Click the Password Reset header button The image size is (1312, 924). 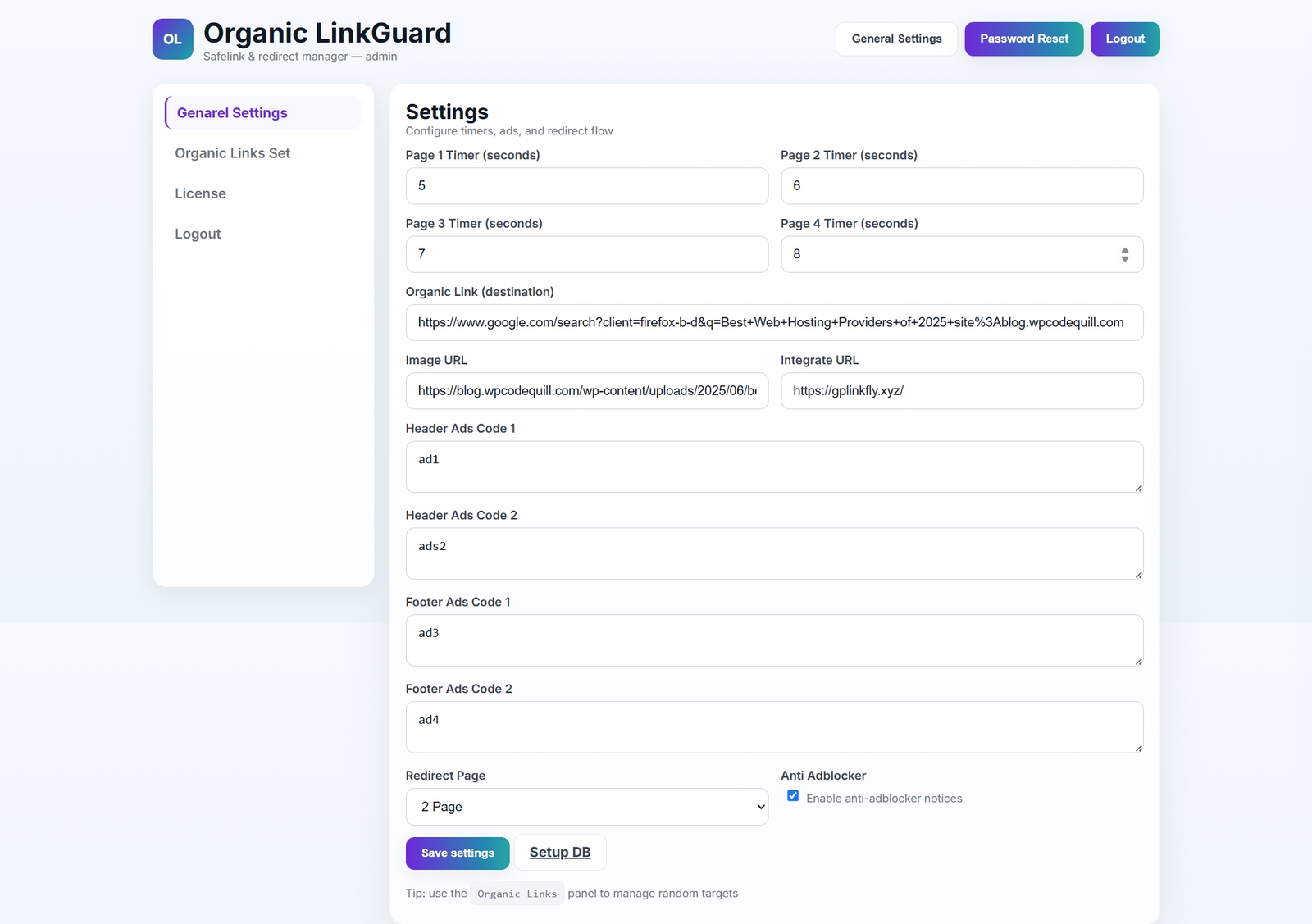tap(1023, 39)
